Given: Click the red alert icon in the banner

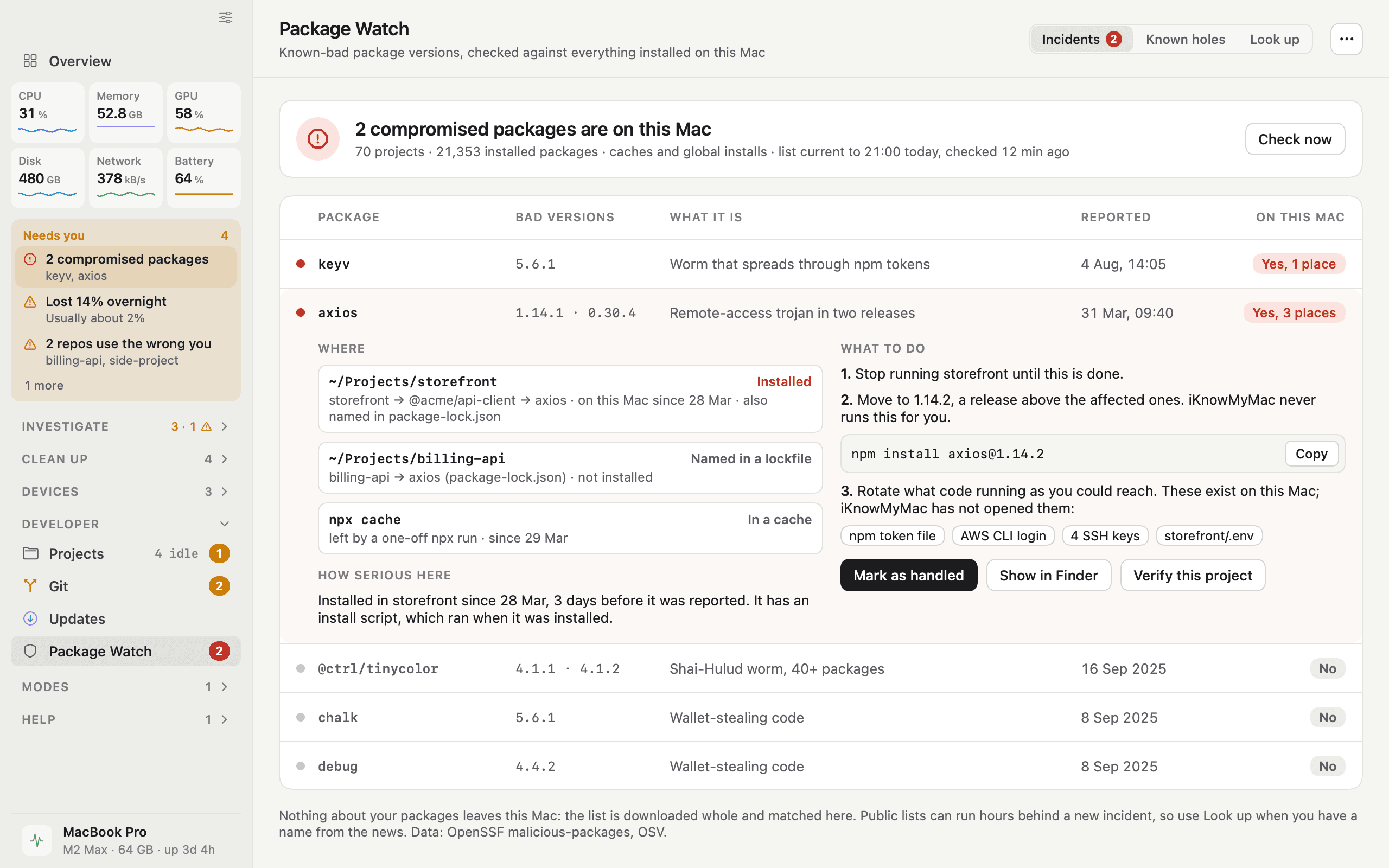Looking at the screenshot, I should [x=317, y=139].
